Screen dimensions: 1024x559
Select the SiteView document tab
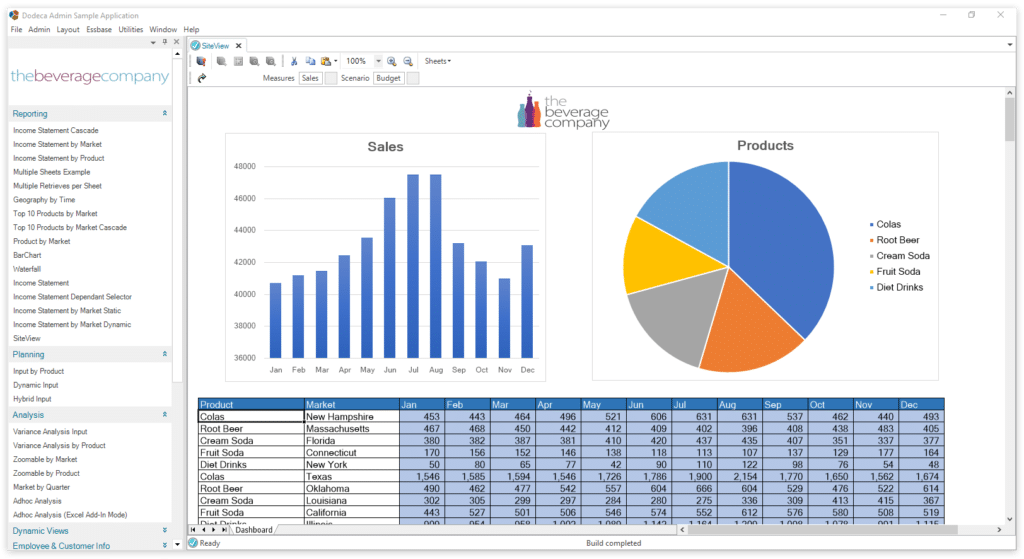coord(215,46)
